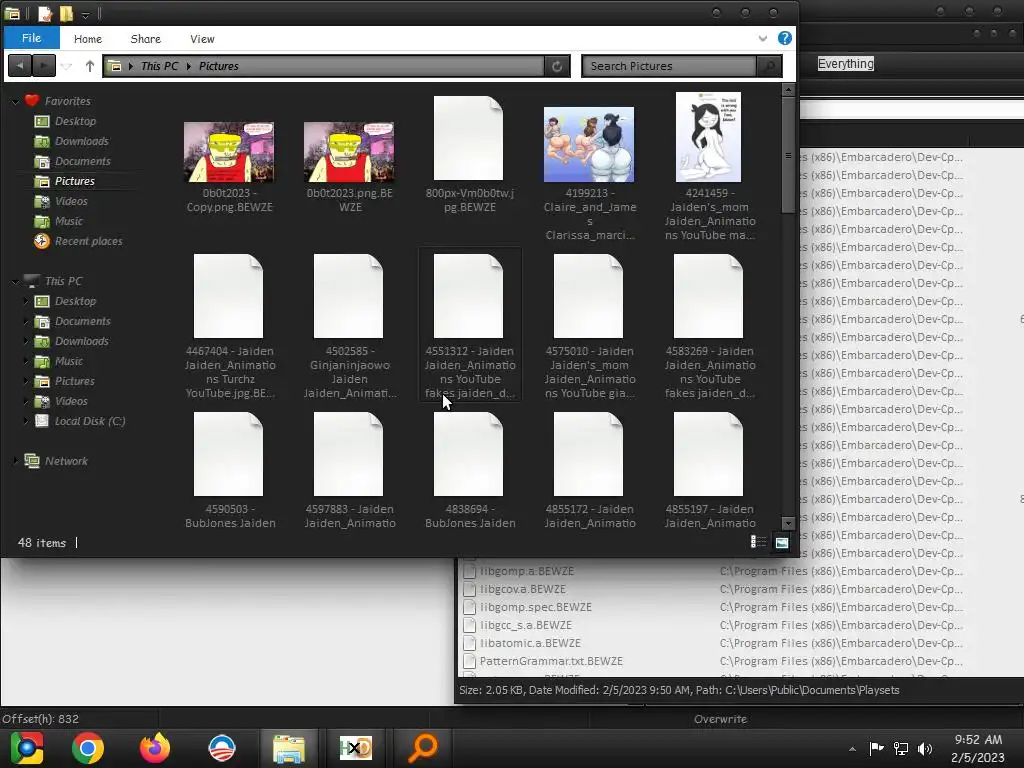
Task: Select the 4575010 Jaiden file icon
Action: tap(588, 296)
